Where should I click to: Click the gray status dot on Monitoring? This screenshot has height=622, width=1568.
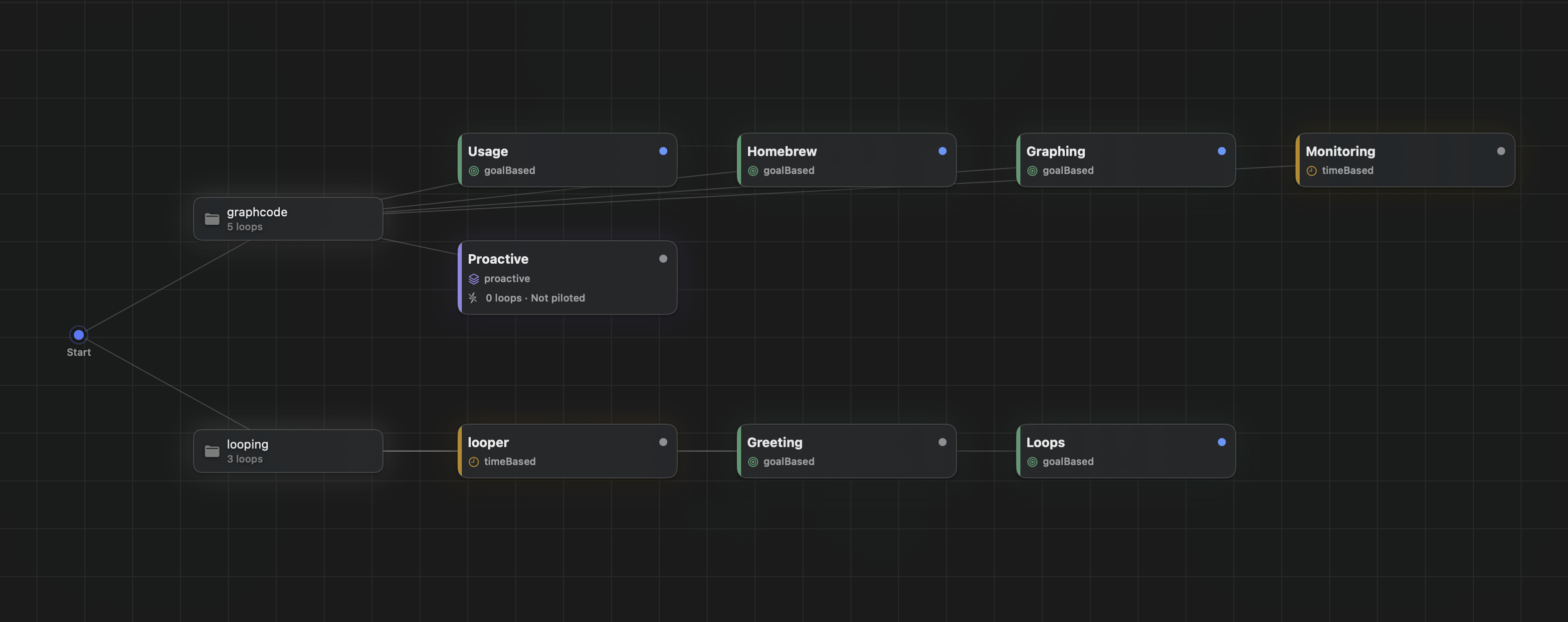[x=1501, y=151]
